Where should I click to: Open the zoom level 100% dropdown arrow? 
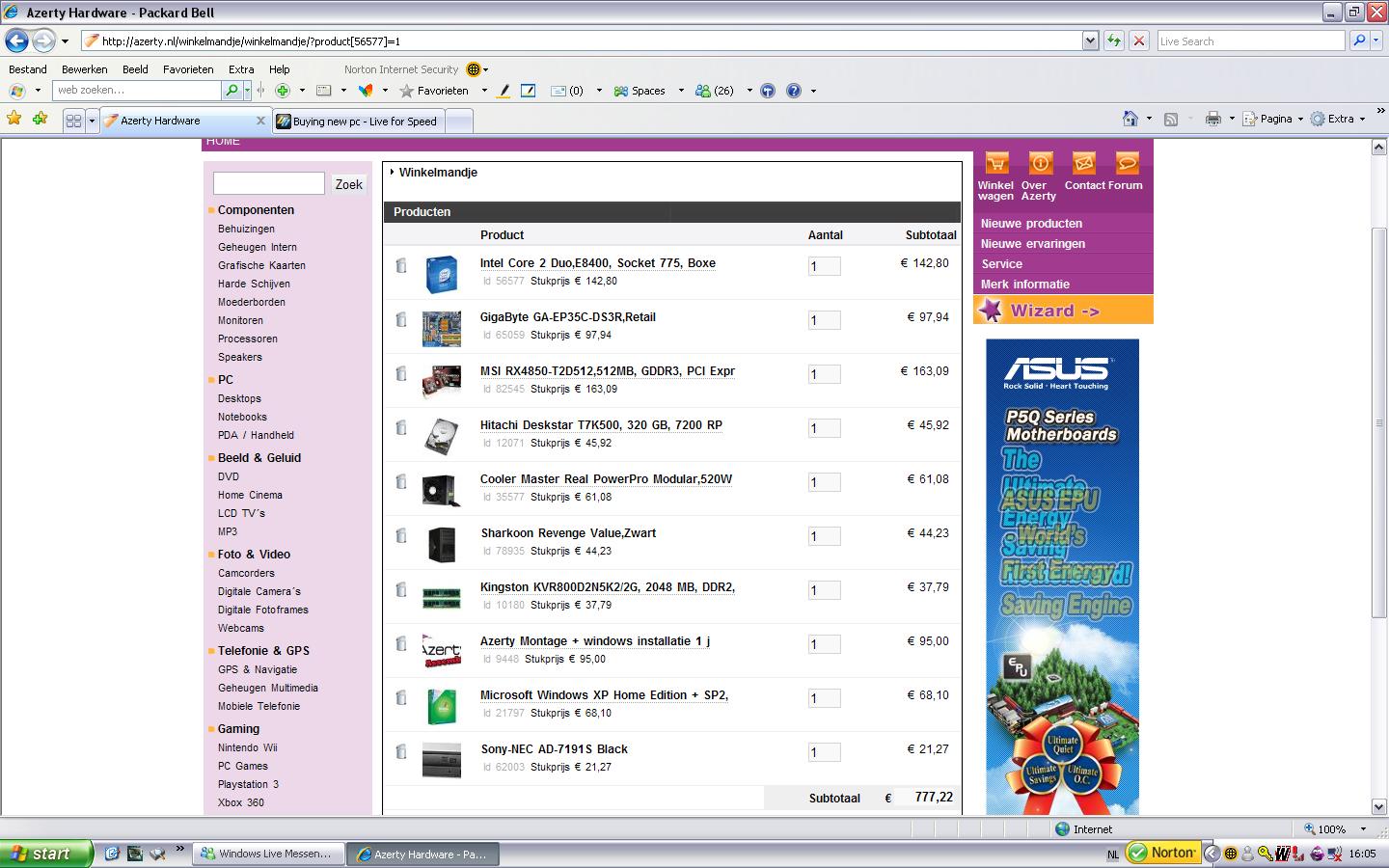(1363, 829)
